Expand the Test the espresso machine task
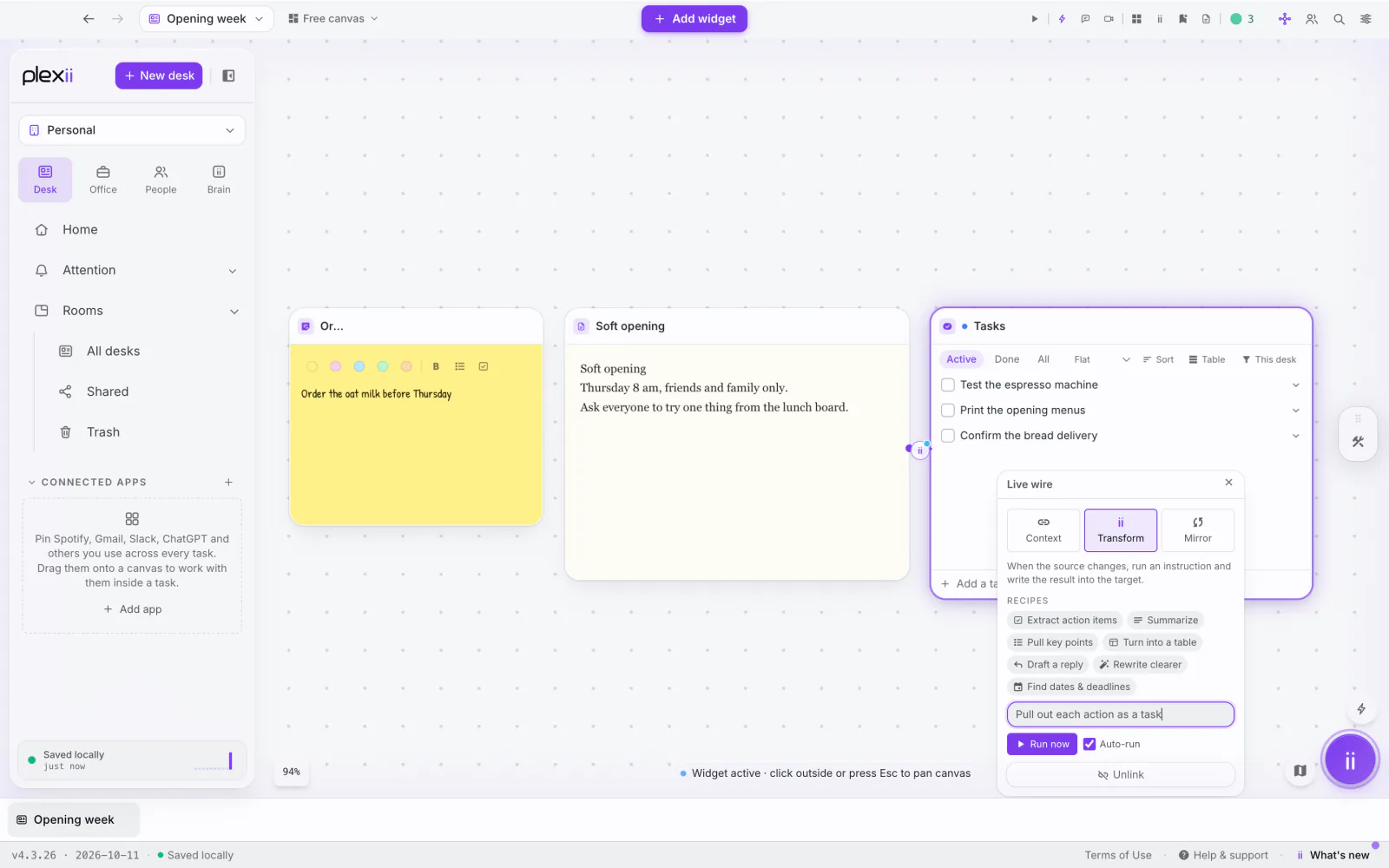This screenshot has height=868, width=1389. [x=1295, y=385]
